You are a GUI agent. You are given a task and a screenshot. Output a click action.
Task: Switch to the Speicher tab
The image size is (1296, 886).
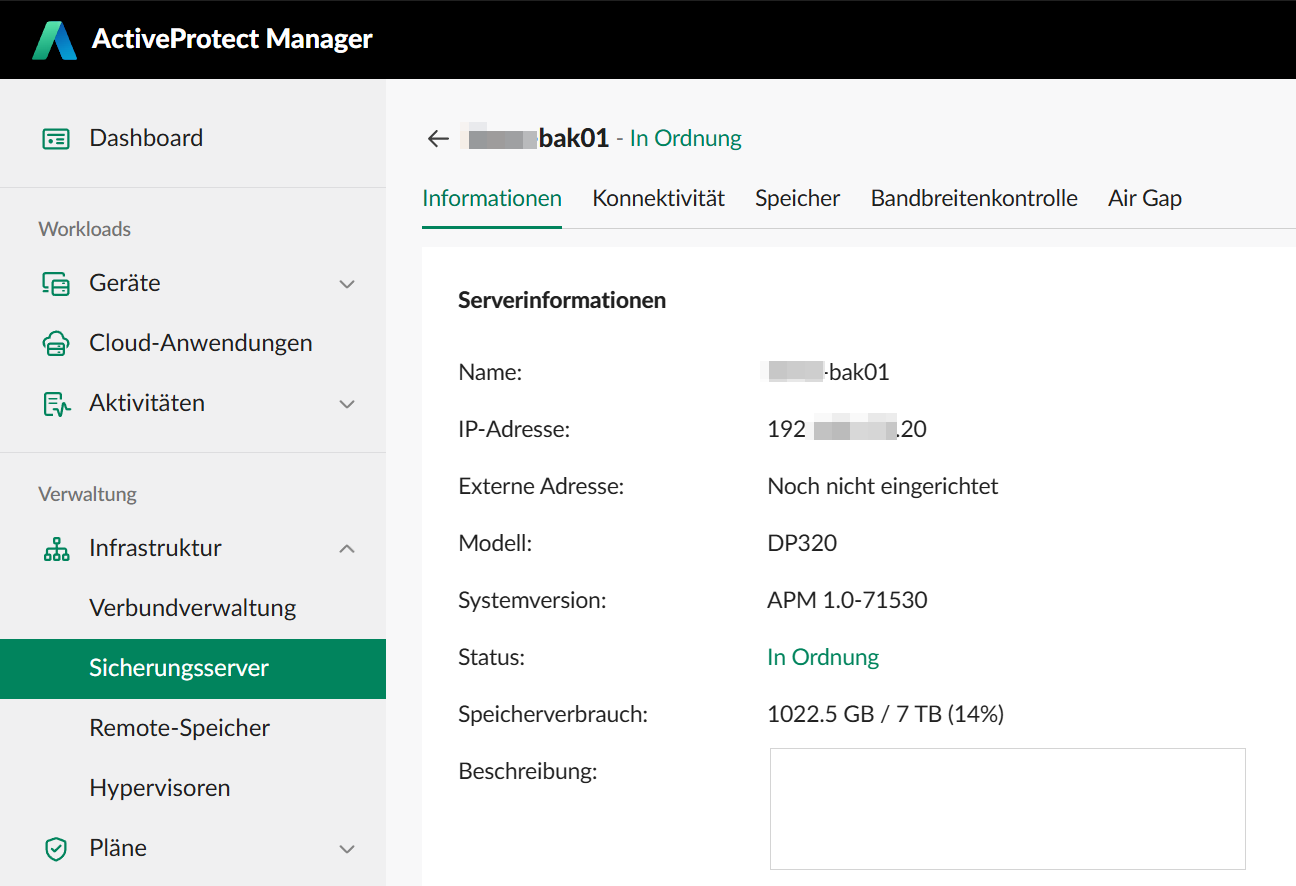[x=797, y=198]
